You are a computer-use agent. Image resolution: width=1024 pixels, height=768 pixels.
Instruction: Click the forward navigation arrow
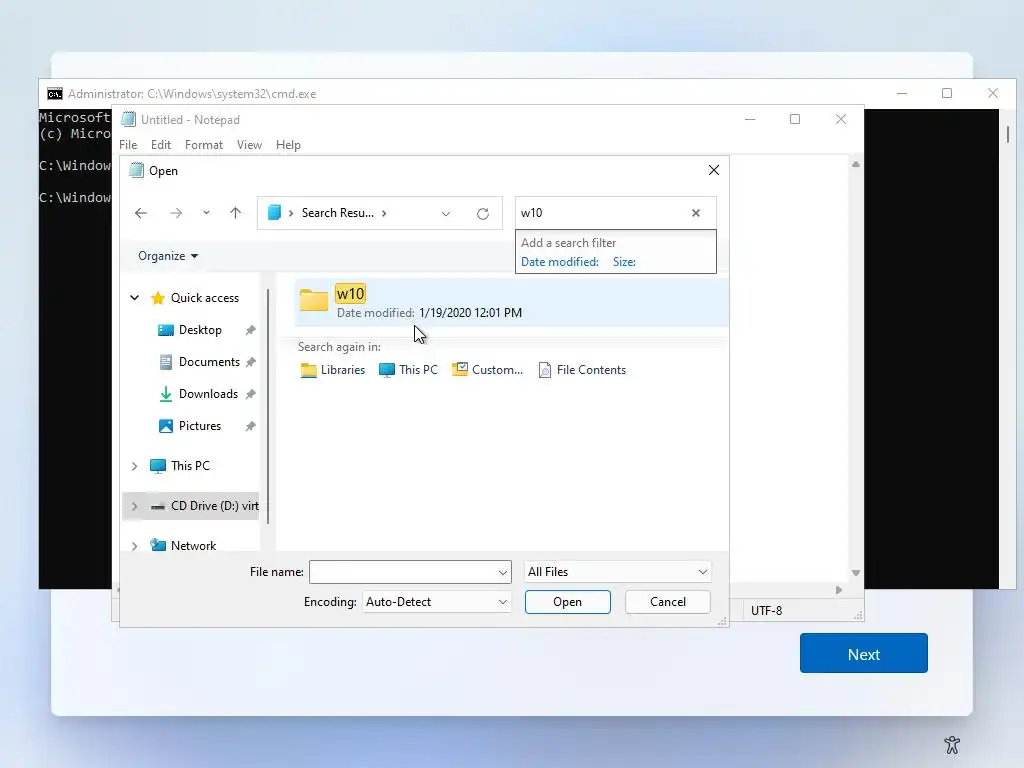176,213
